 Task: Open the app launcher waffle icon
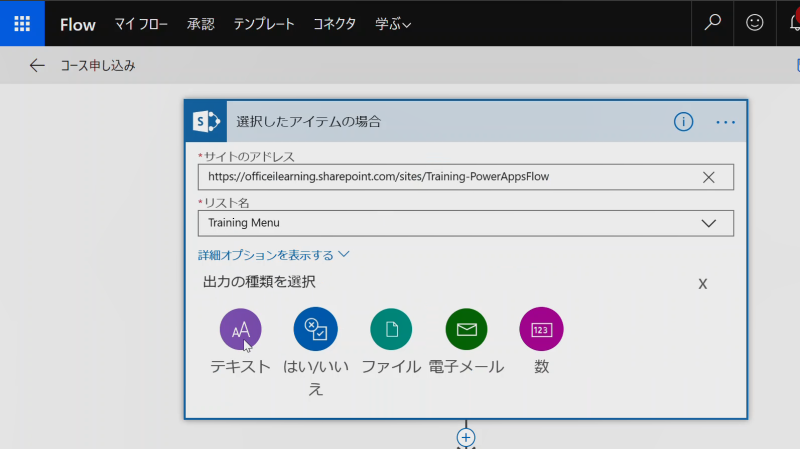point(22,23)
